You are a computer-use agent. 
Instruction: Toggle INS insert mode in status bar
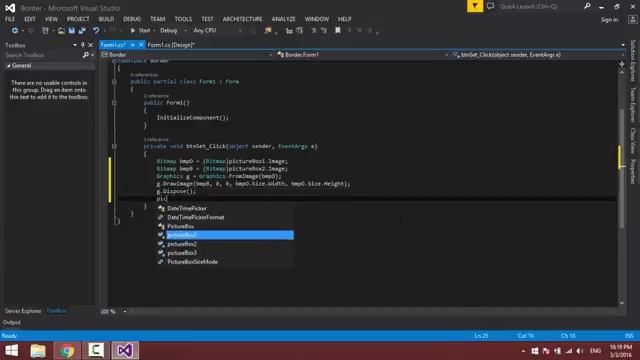tap(629, 336)
